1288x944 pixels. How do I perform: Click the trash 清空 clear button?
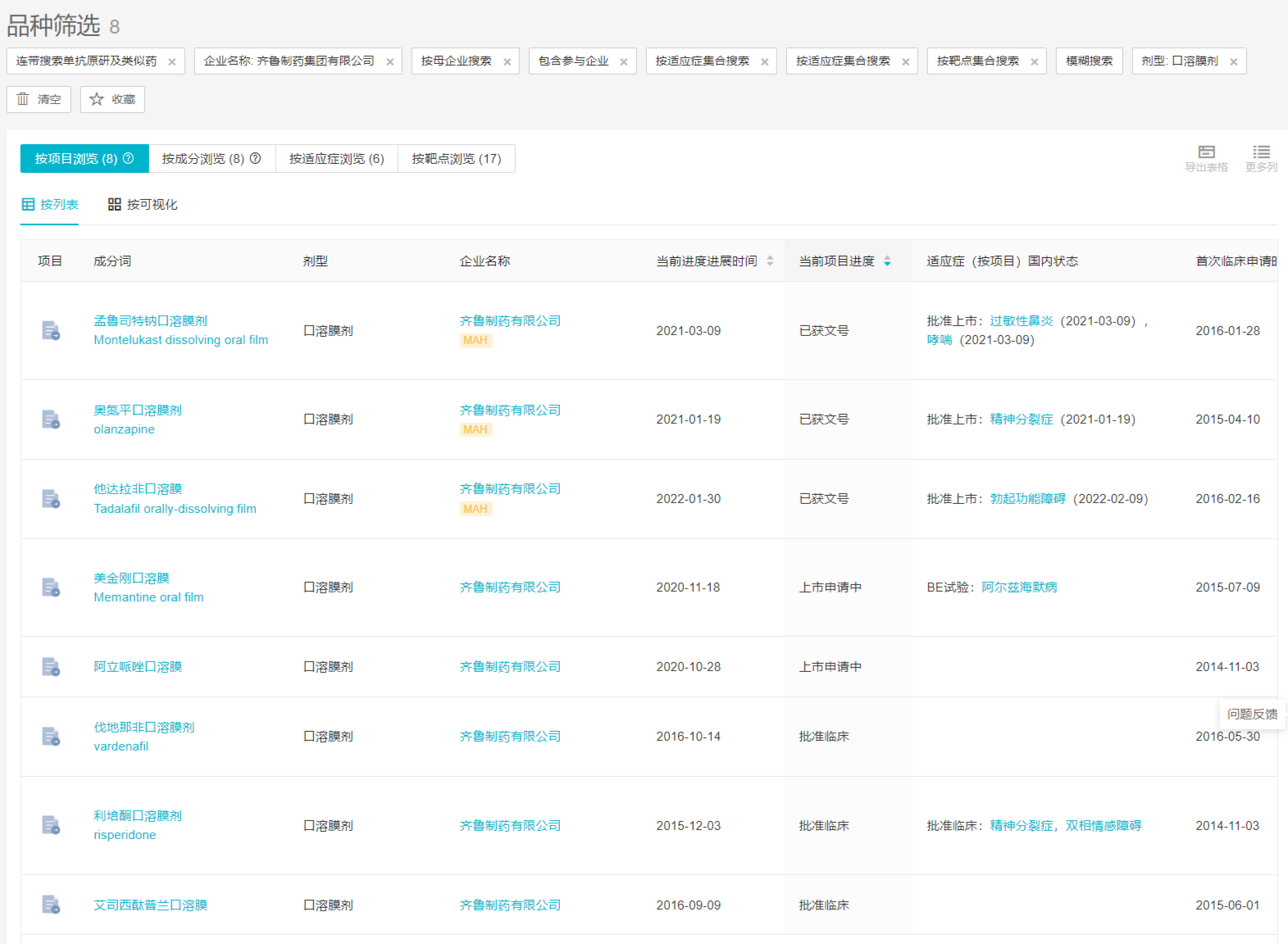[39, 99]
